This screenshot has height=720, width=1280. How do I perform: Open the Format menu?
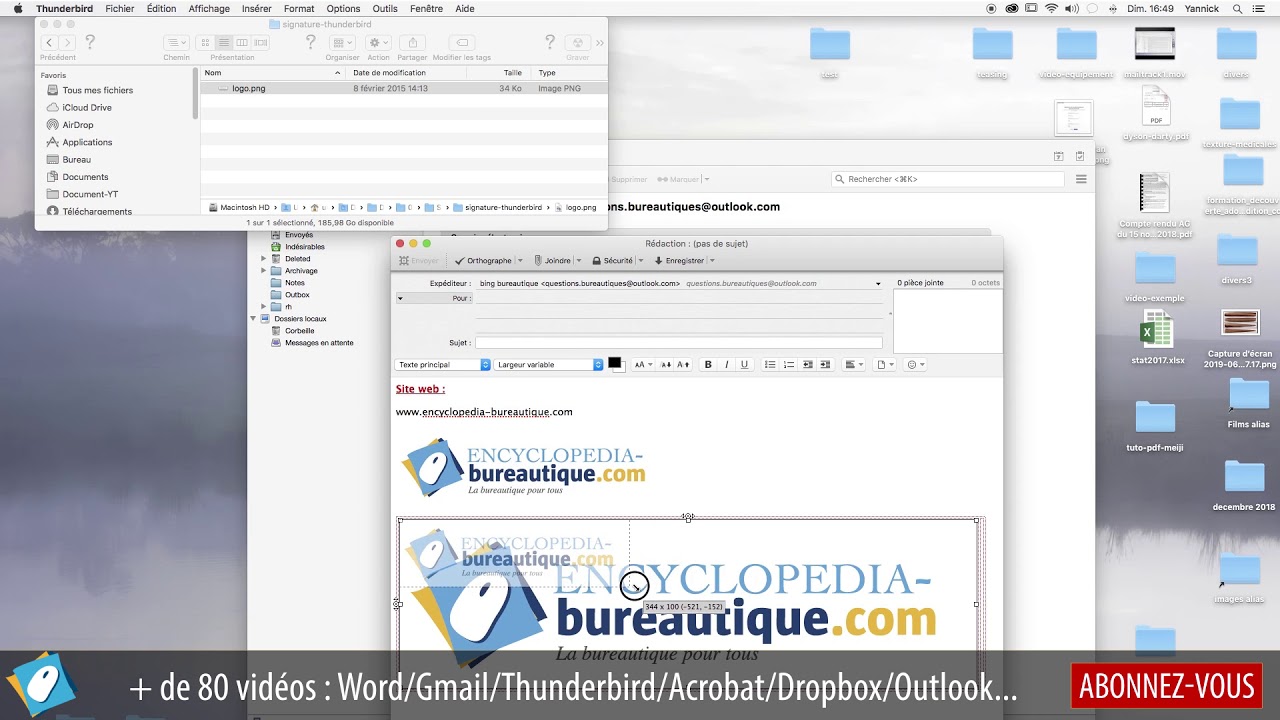point(299,8)
